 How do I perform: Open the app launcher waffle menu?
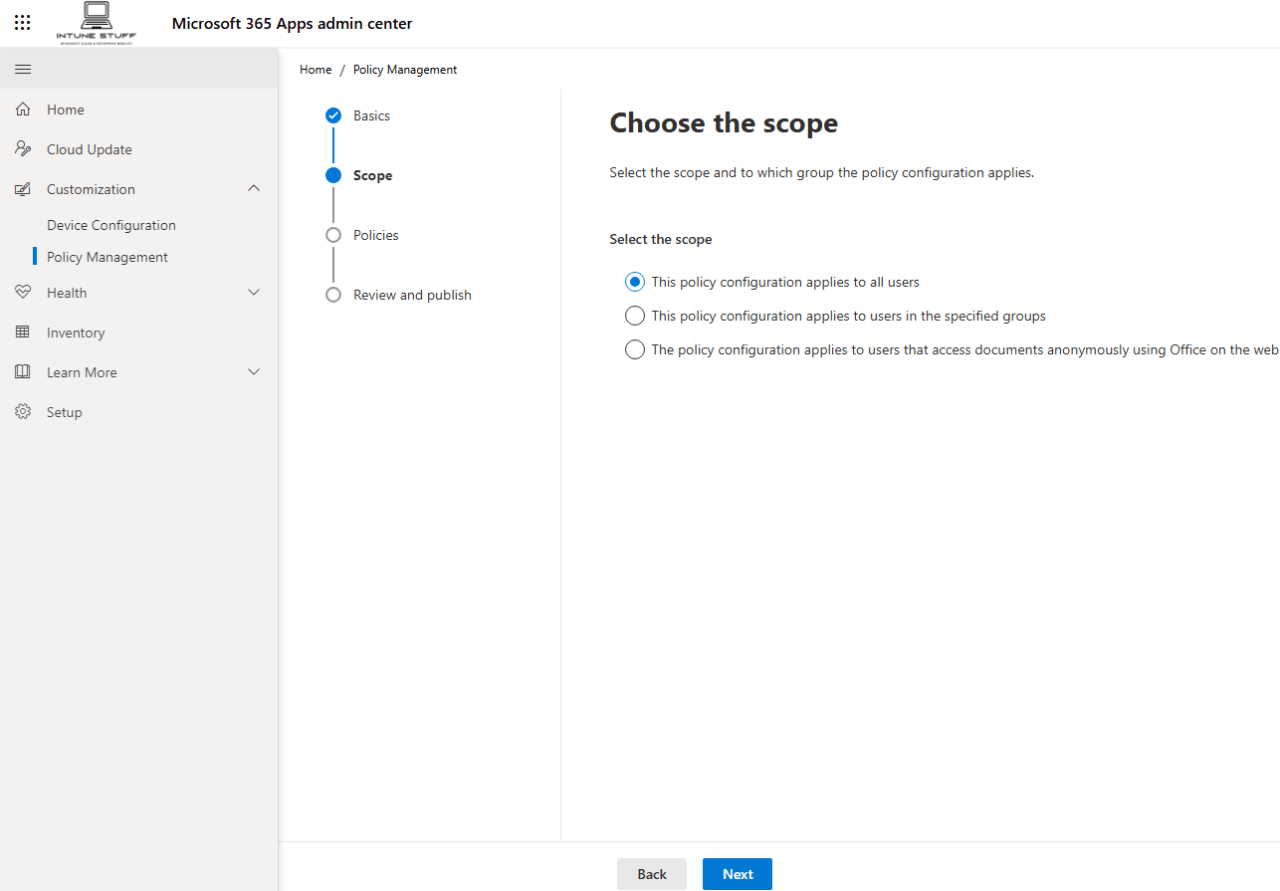click(22, 22)
